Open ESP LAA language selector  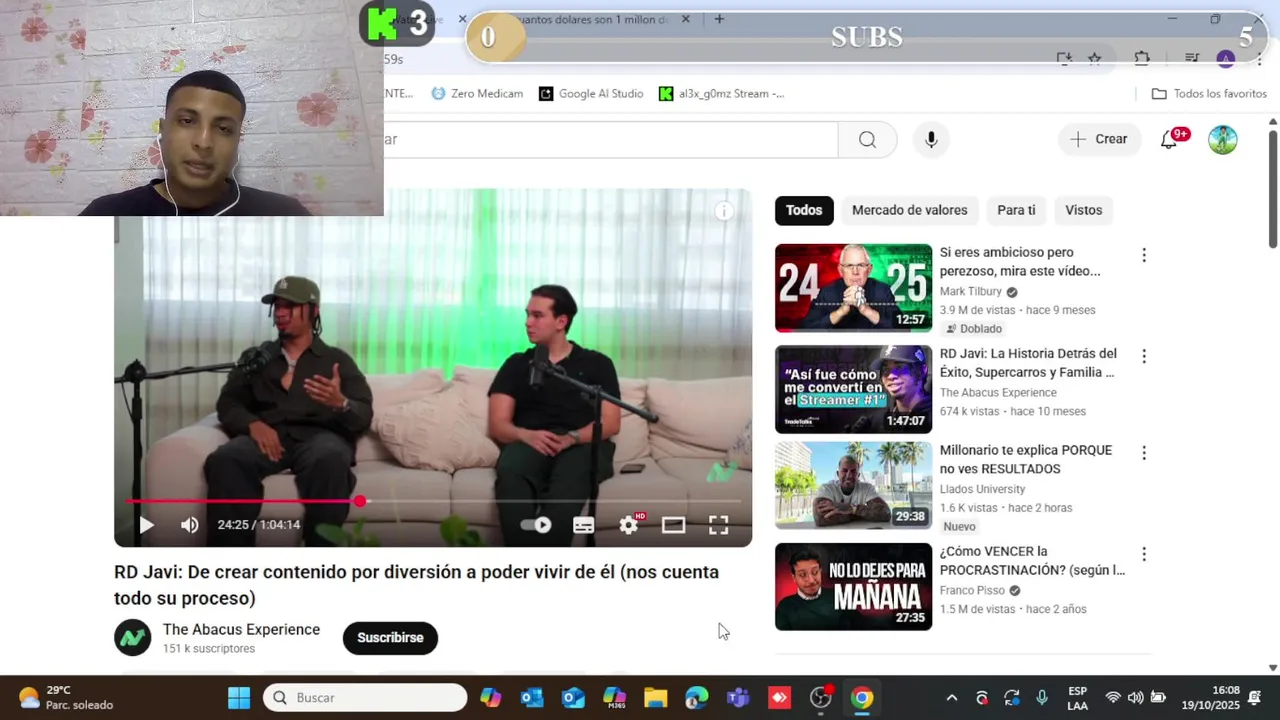click(x=1077, y=698)
